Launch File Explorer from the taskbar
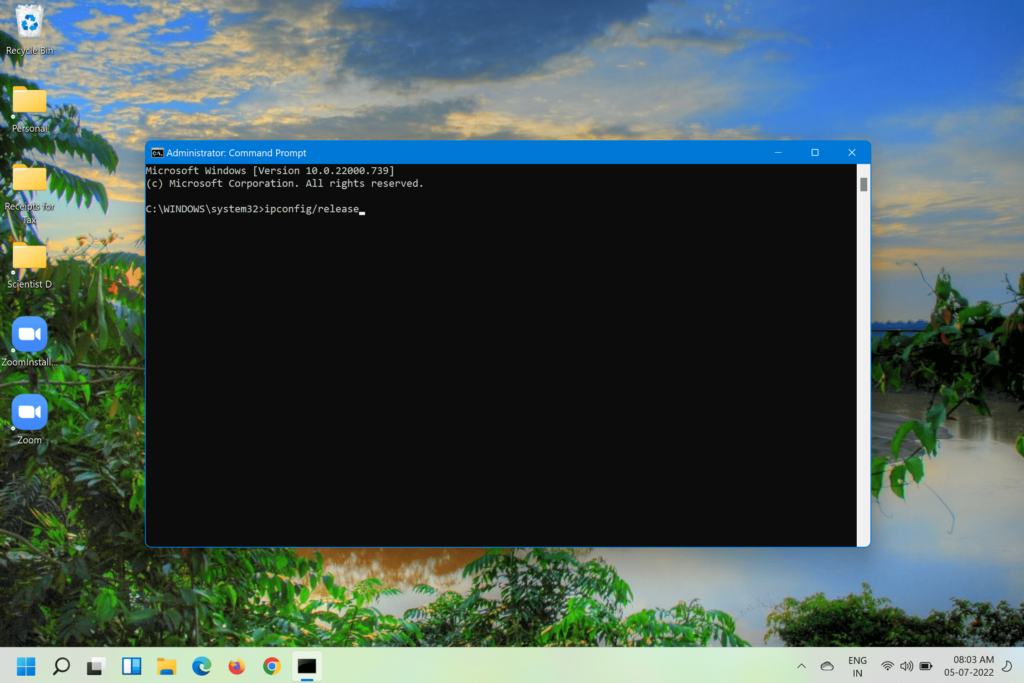The width and height of the screenshot is (1024, 683). [167, 666]
